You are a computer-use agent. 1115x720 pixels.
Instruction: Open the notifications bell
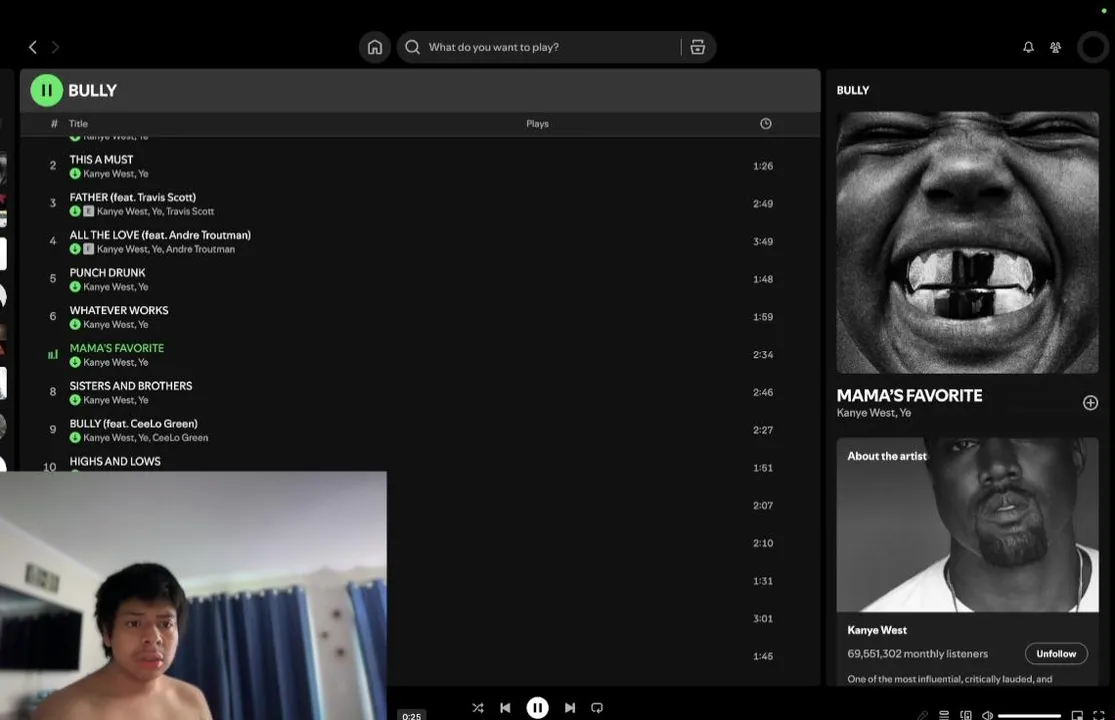click(x=1028, y=47)
